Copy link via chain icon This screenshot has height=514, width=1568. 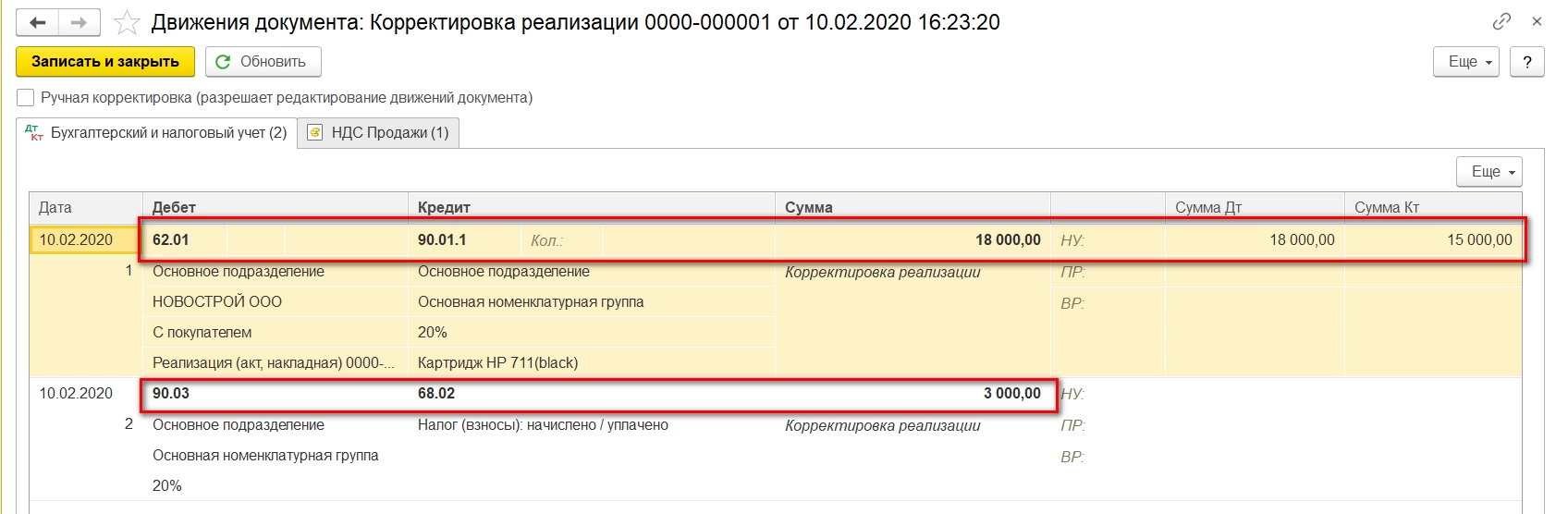point(1501,21)
